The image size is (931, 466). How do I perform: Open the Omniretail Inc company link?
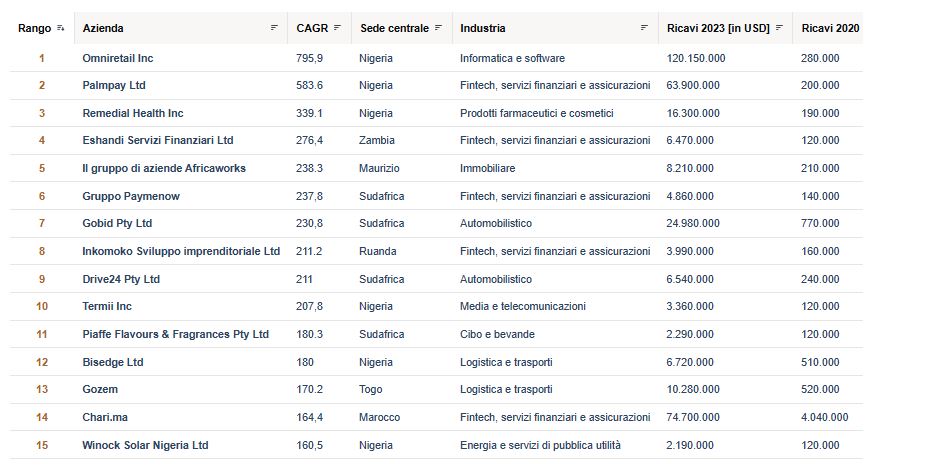[118, 58]
